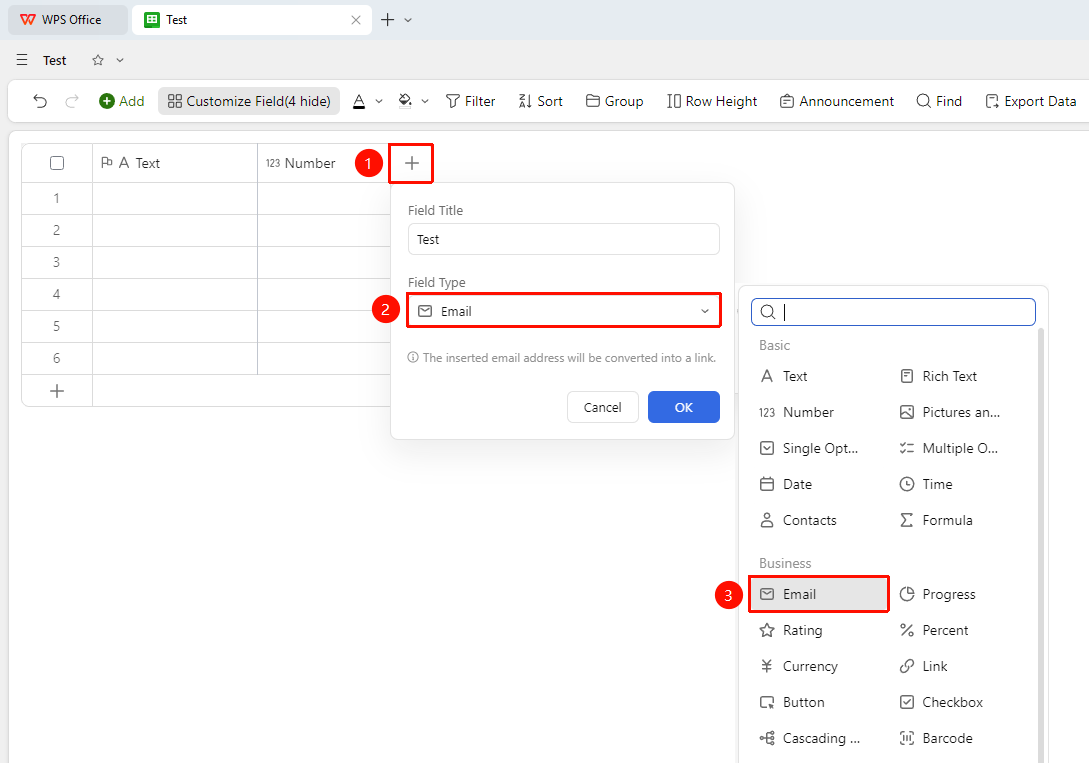Select the Percent field type
The height and width of the screenshot is (763, 1089).
pyautogui.click(x=934, y=630)
